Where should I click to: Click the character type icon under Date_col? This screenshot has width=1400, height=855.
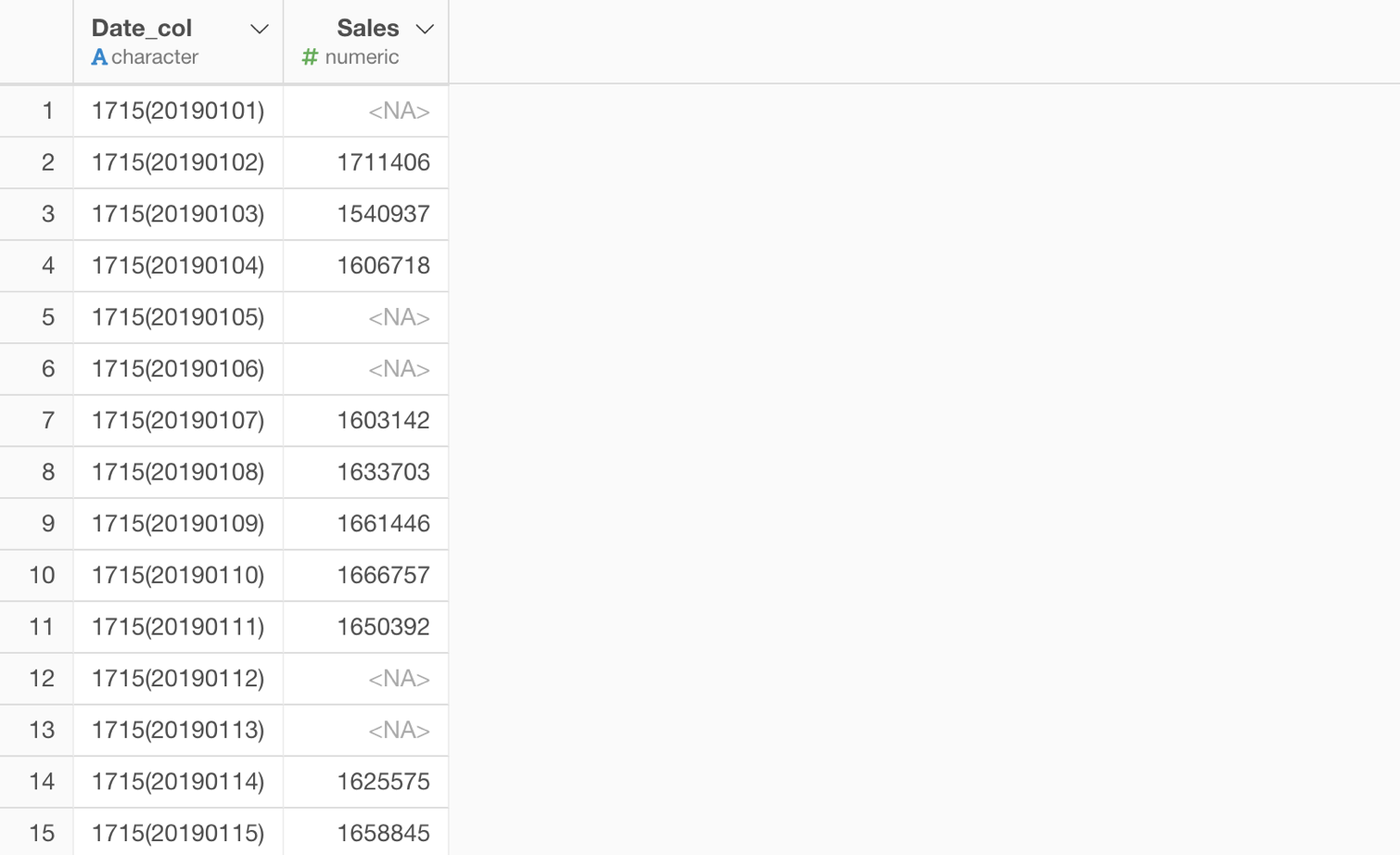pos(99,57)
